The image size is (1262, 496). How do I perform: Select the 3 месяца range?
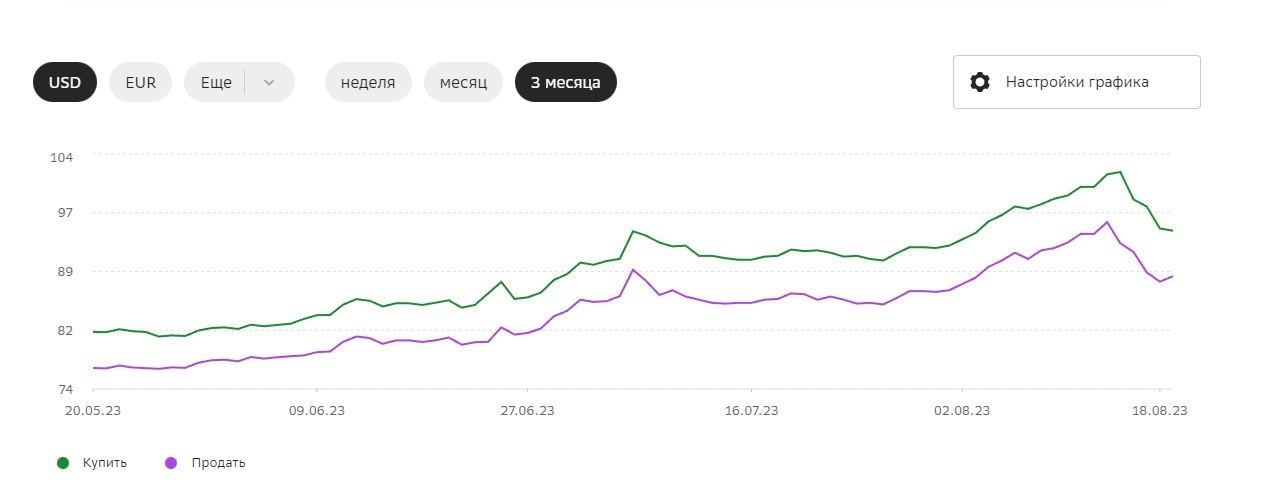click(566, 82)
